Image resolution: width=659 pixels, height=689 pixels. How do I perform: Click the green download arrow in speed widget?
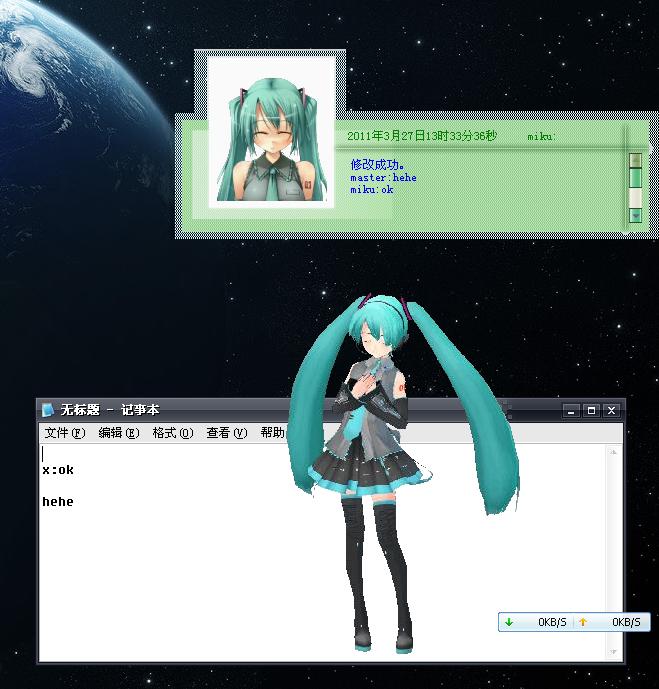(x=509, y=622)
